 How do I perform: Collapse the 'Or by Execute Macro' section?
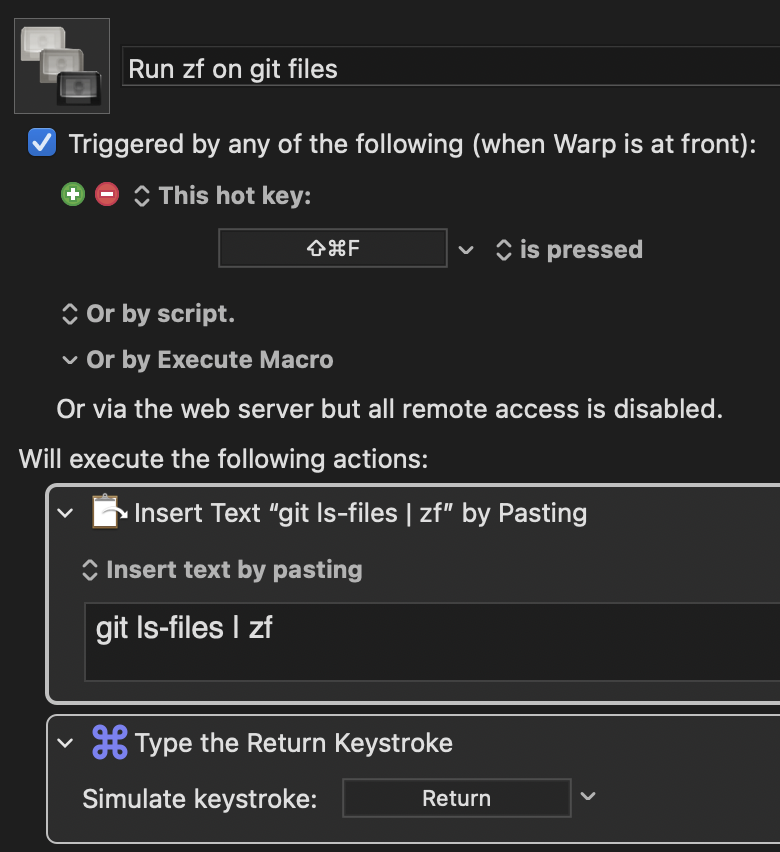click(68, 360)
